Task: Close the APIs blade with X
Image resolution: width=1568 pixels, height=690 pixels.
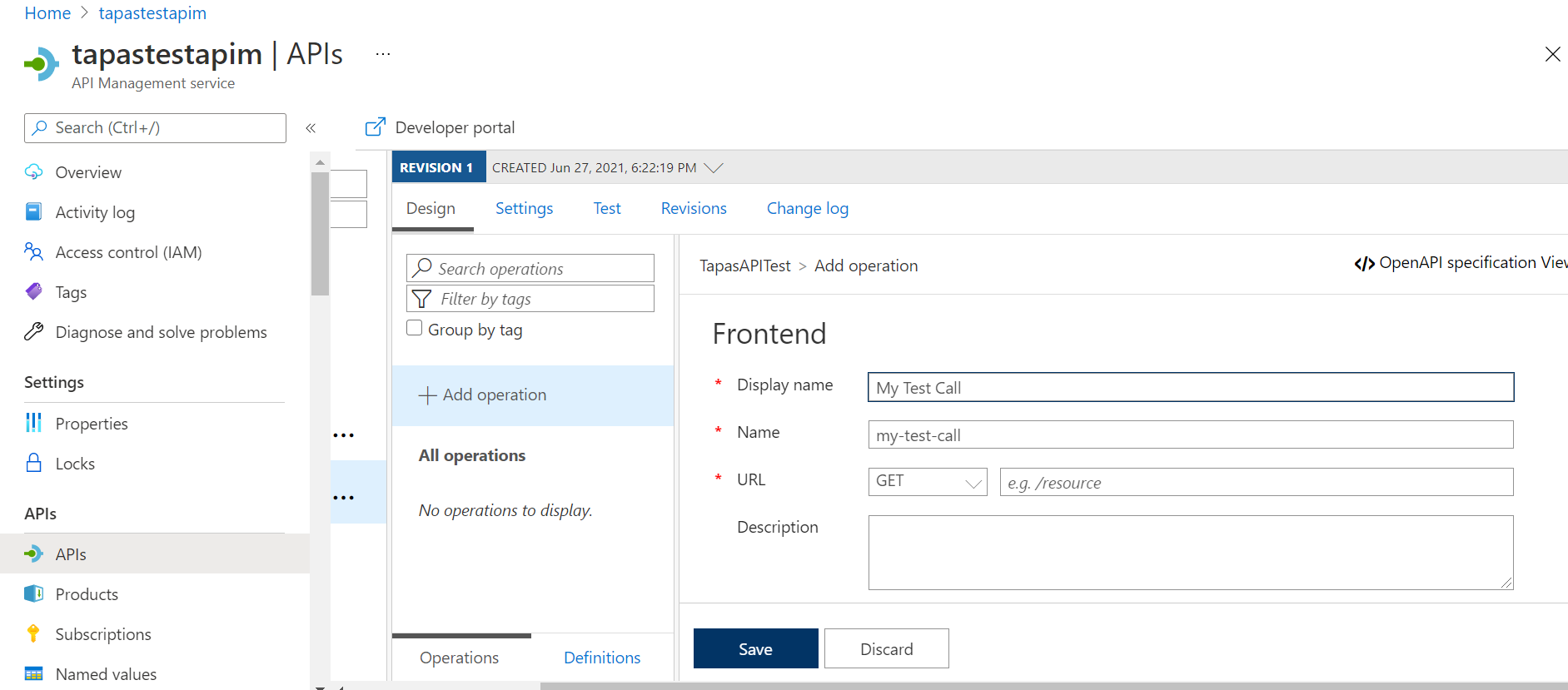Action: (1552, 54)
